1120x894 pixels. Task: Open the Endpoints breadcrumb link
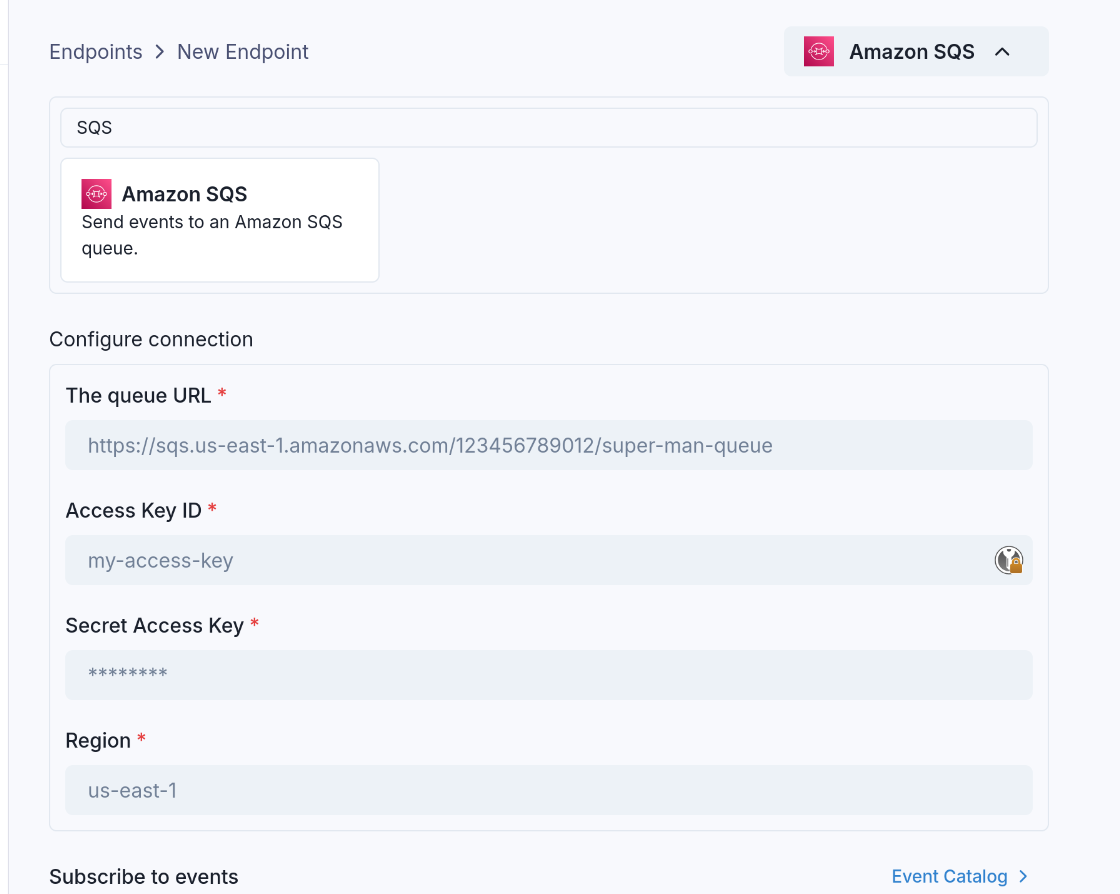[95, 51]
